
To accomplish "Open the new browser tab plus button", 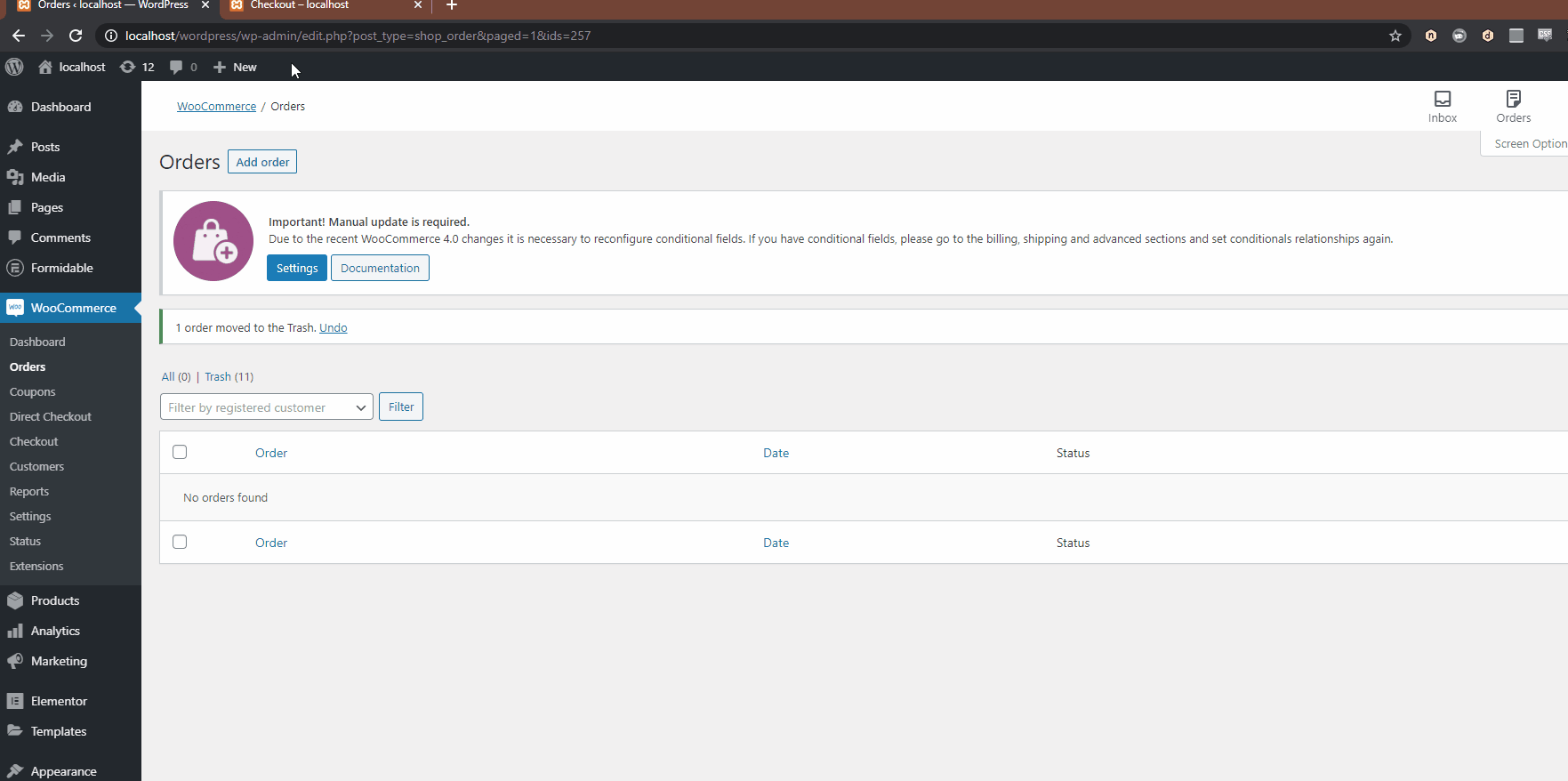I will pyautogui.click(x=452, y=5).
